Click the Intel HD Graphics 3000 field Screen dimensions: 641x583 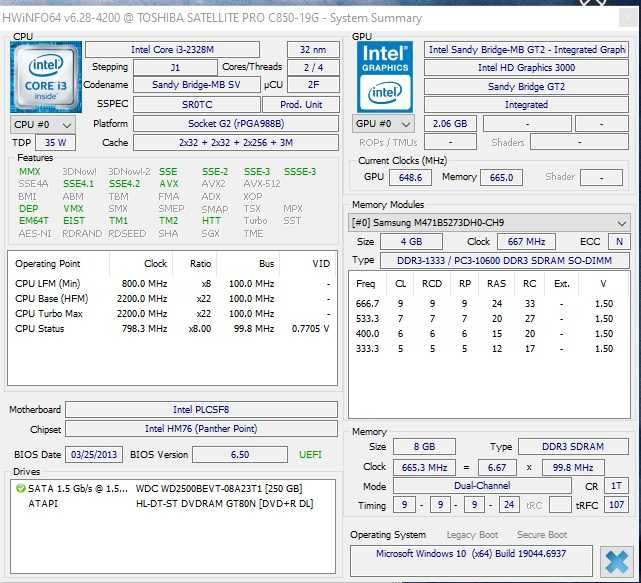526,67
